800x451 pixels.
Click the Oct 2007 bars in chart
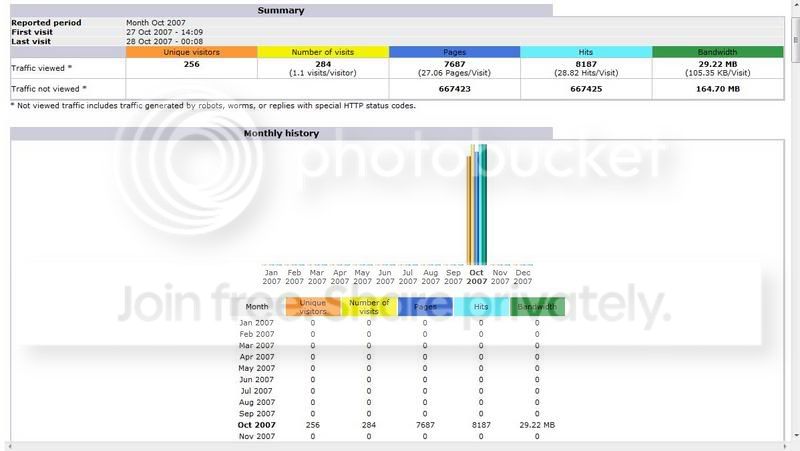[477, 204]
